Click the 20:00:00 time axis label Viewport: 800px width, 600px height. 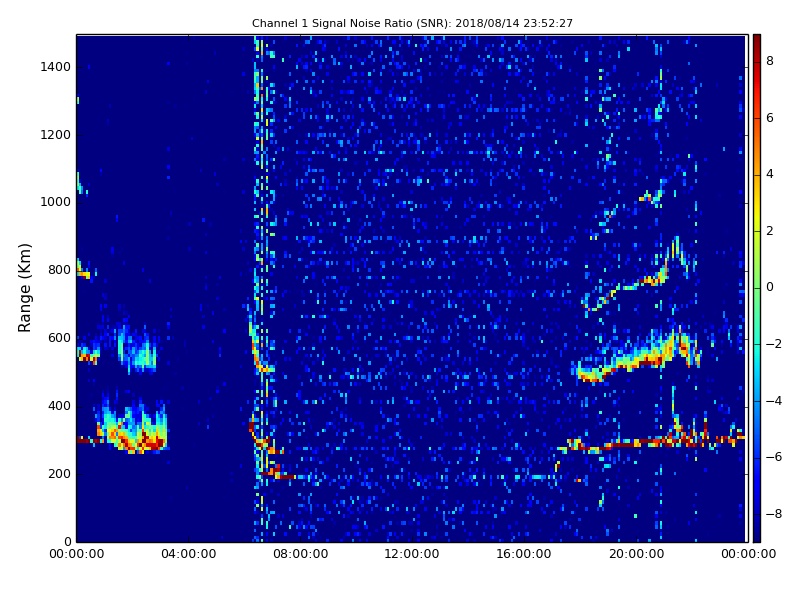tap(636, 554)
